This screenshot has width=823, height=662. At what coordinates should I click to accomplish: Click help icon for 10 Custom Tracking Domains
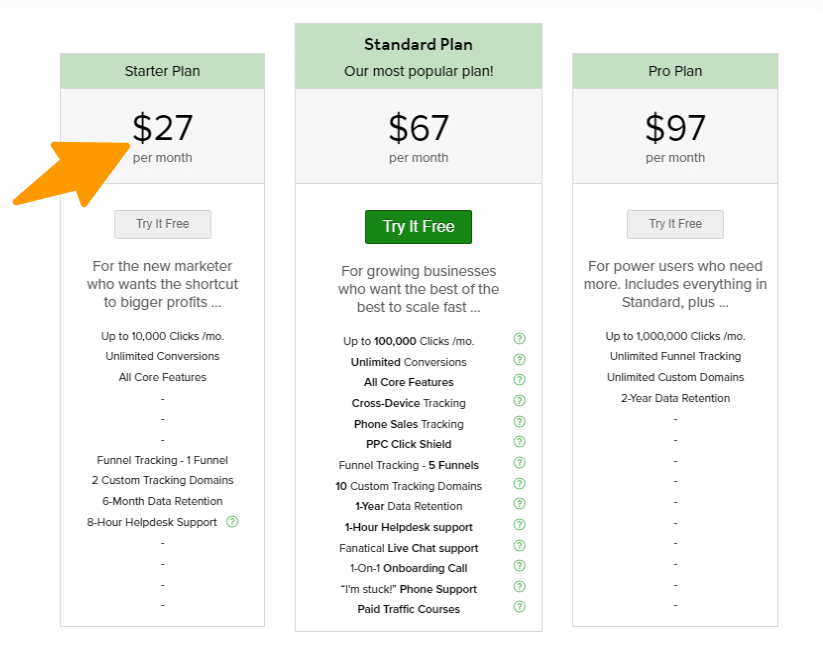coord(519,485)
